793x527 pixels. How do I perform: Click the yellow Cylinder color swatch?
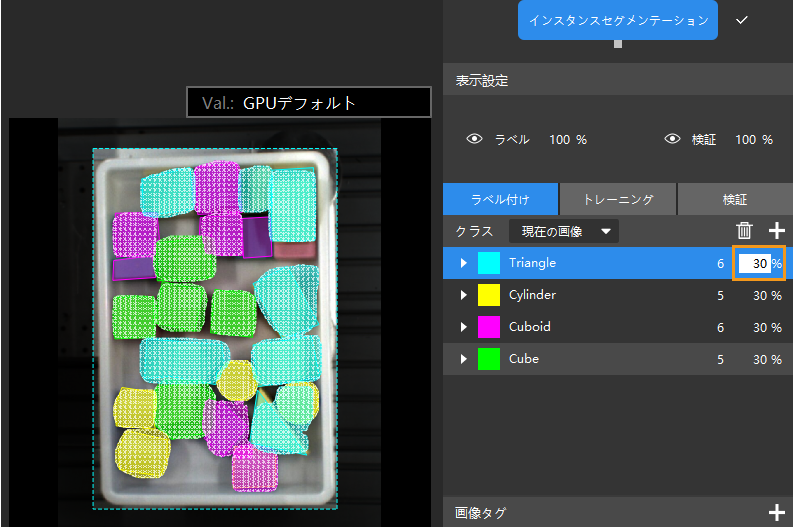click(489, 295)
